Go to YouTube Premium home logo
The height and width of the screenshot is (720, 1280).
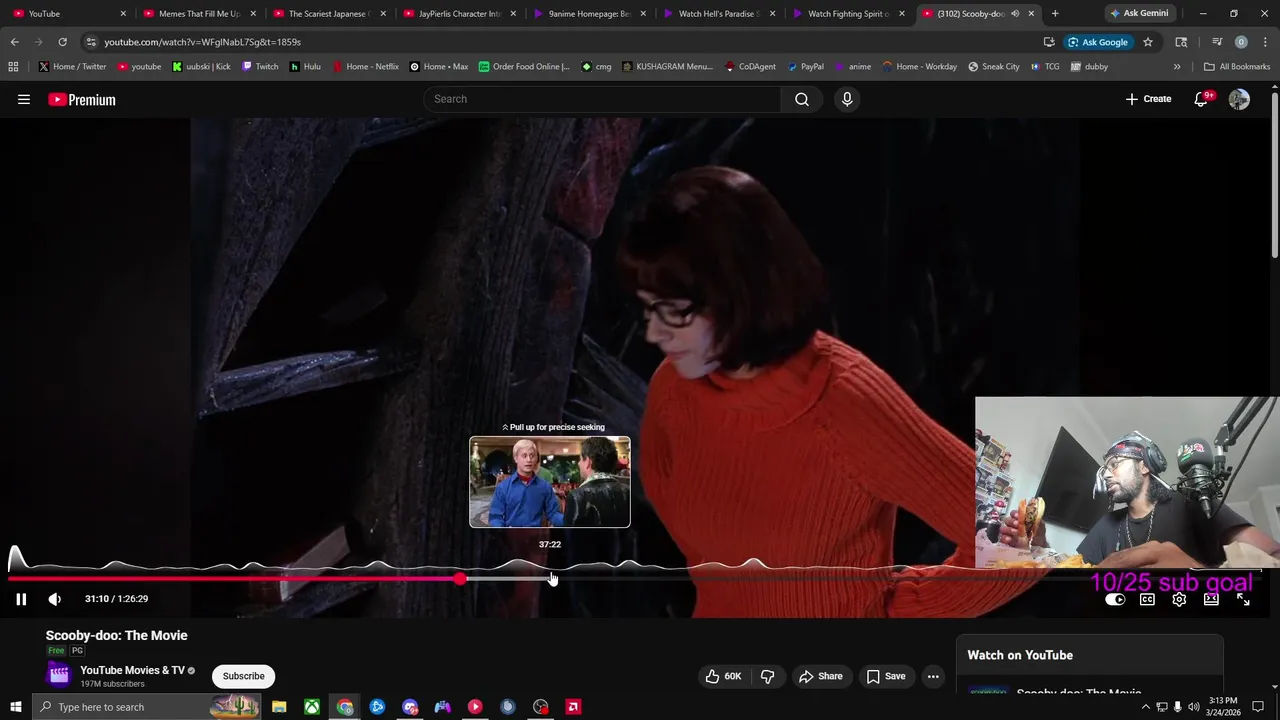coord(82,99)
